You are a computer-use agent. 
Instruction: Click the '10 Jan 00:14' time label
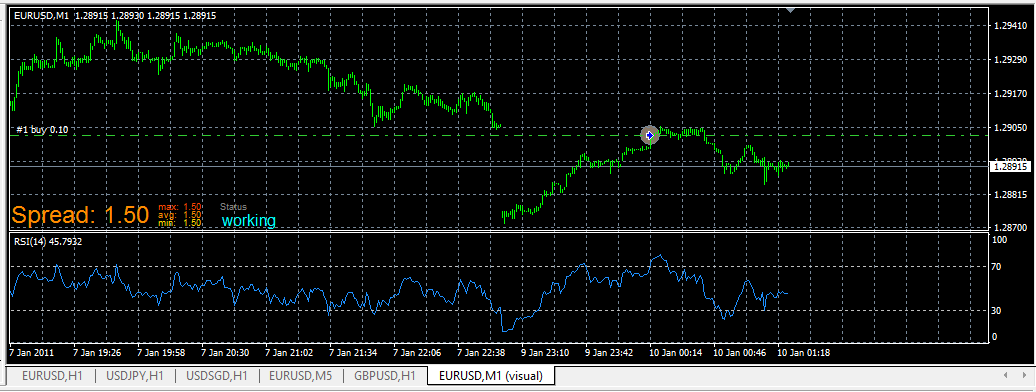(676, 353)
